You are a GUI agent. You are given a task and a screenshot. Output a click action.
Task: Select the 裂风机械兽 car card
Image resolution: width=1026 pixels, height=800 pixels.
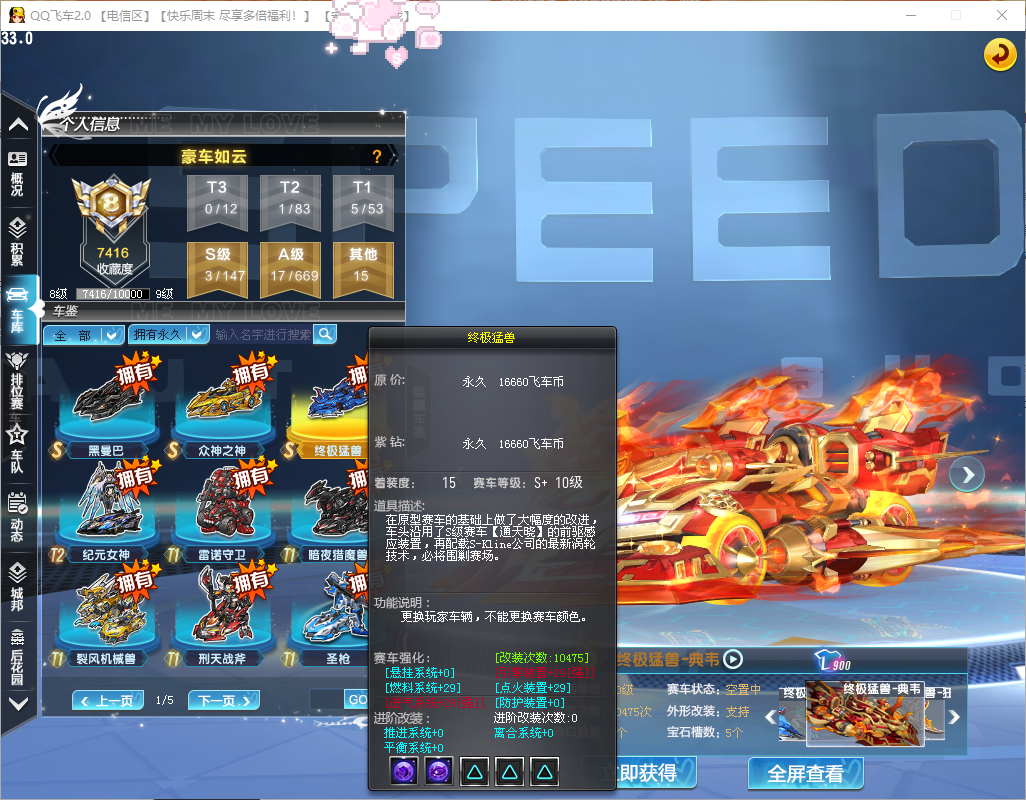coord(107,615)
